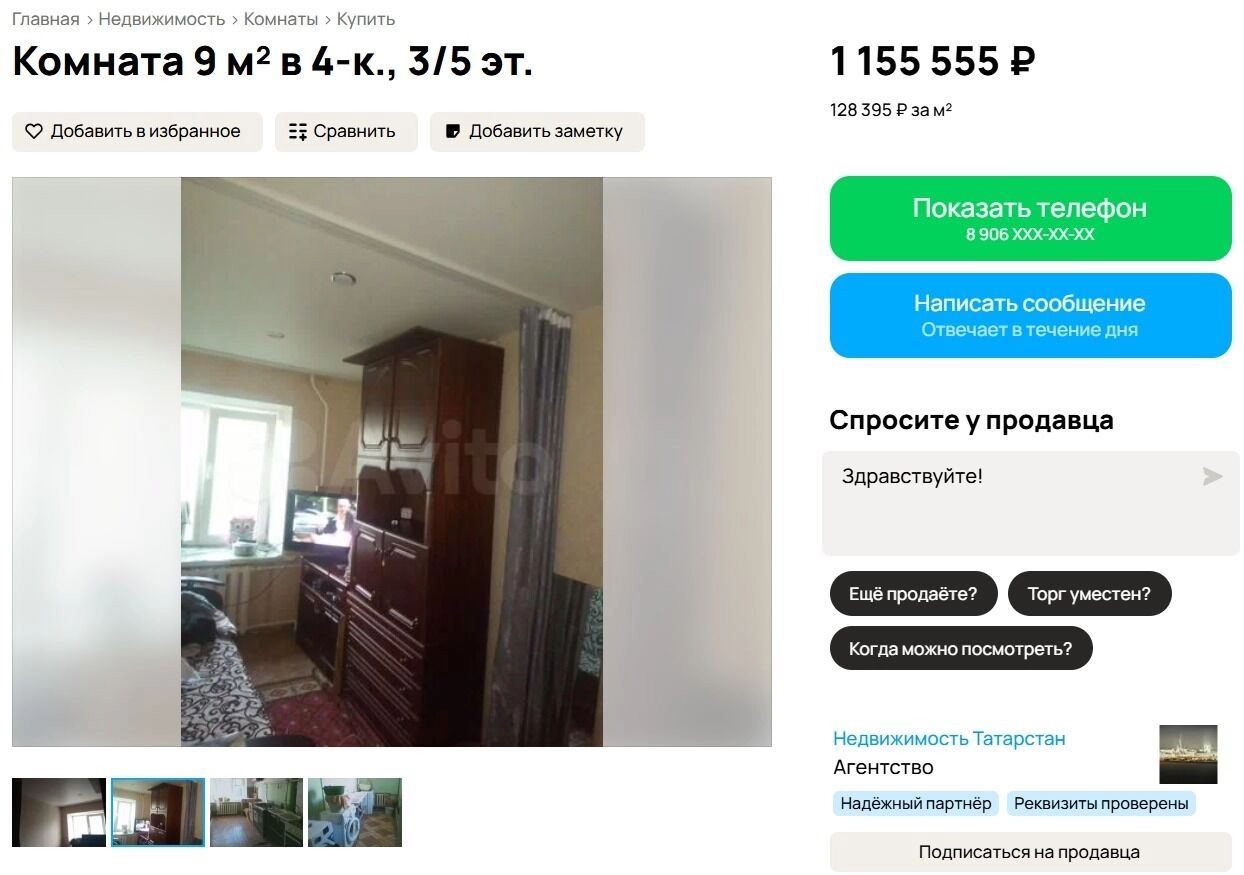This screenshot has width=1244, height=875.
Task: Click the compare list icon
Action: click(x=297, y=131)
